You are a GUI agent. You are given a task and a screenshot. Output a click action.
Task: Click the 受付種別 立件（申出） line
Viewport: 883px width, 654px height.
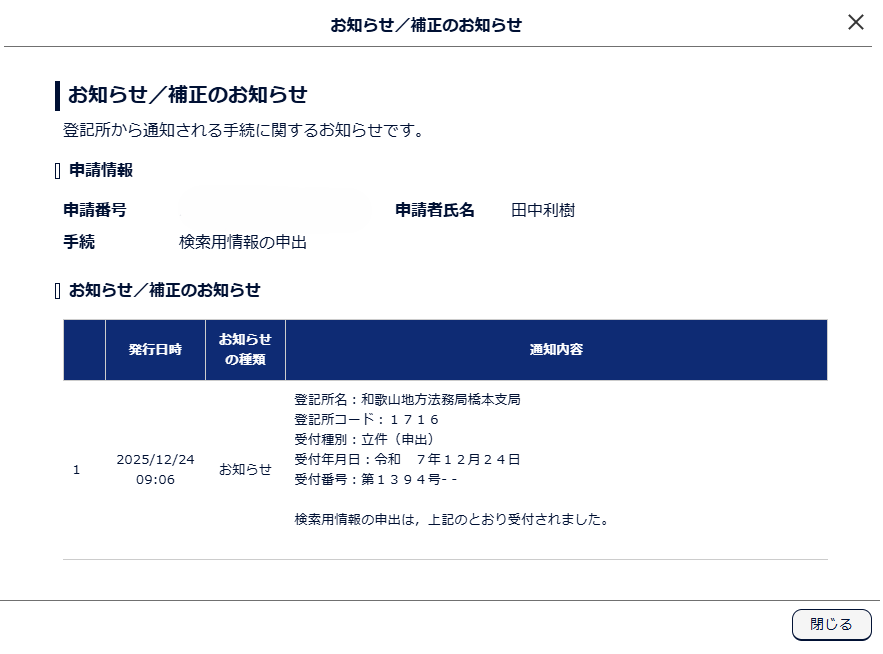364,440
